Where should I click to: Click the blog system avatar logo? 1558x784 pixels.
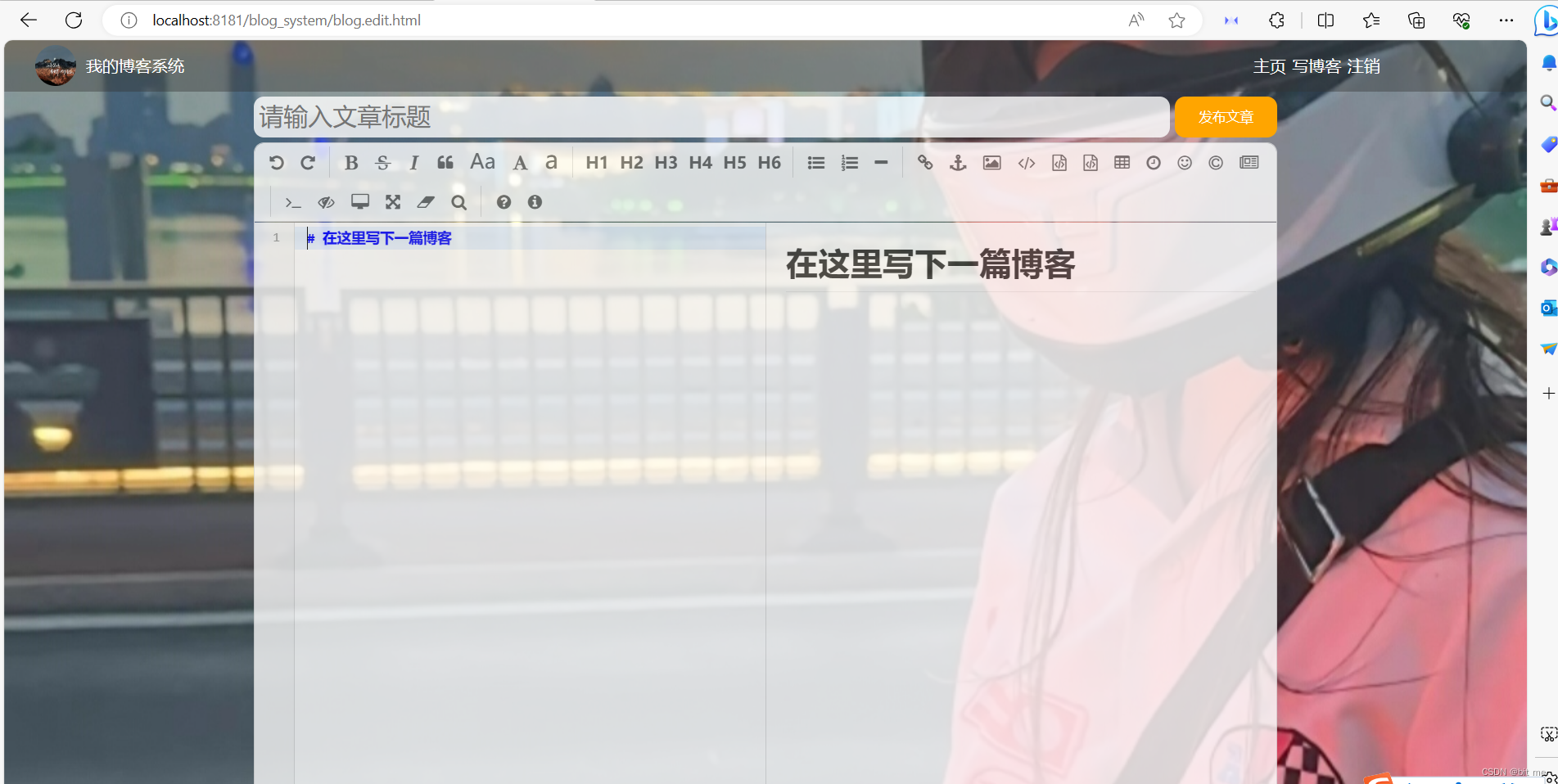point(56,66)
